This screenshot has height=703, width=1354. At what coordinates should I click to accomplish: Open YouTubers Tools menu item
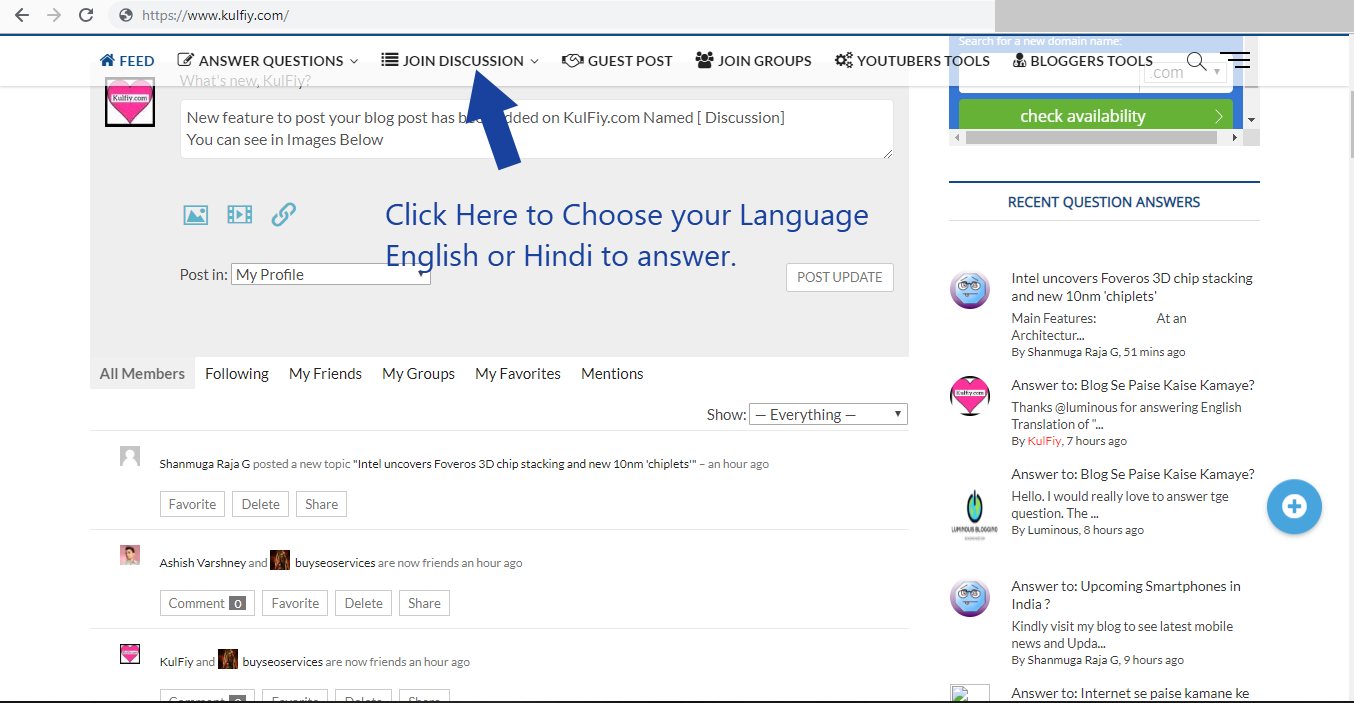click(912, 61)
